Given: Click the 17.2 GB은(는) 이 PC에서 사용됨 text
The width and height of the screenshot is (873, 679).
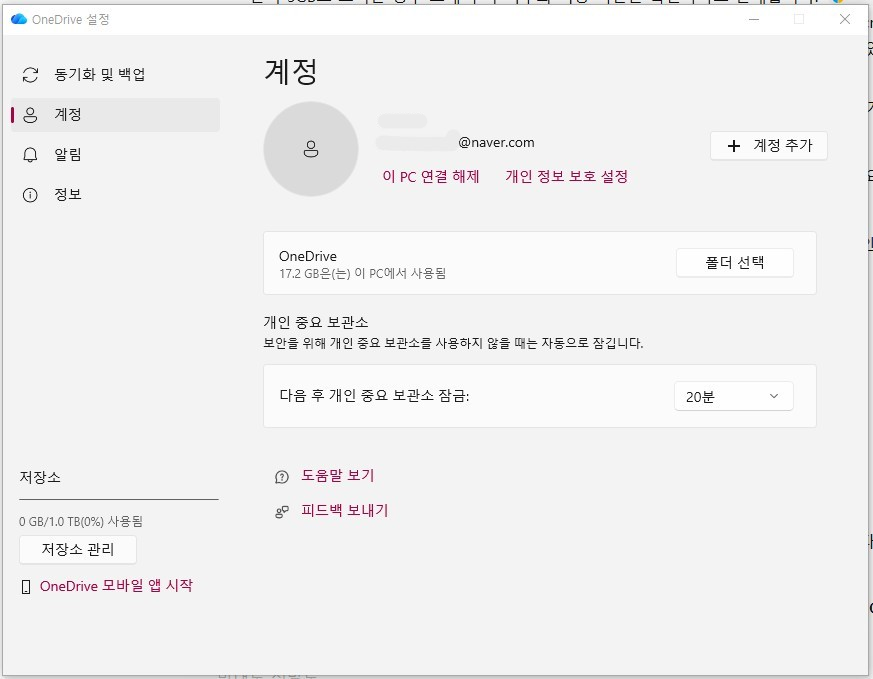Looking at the screenshot, I should [362, 273].
